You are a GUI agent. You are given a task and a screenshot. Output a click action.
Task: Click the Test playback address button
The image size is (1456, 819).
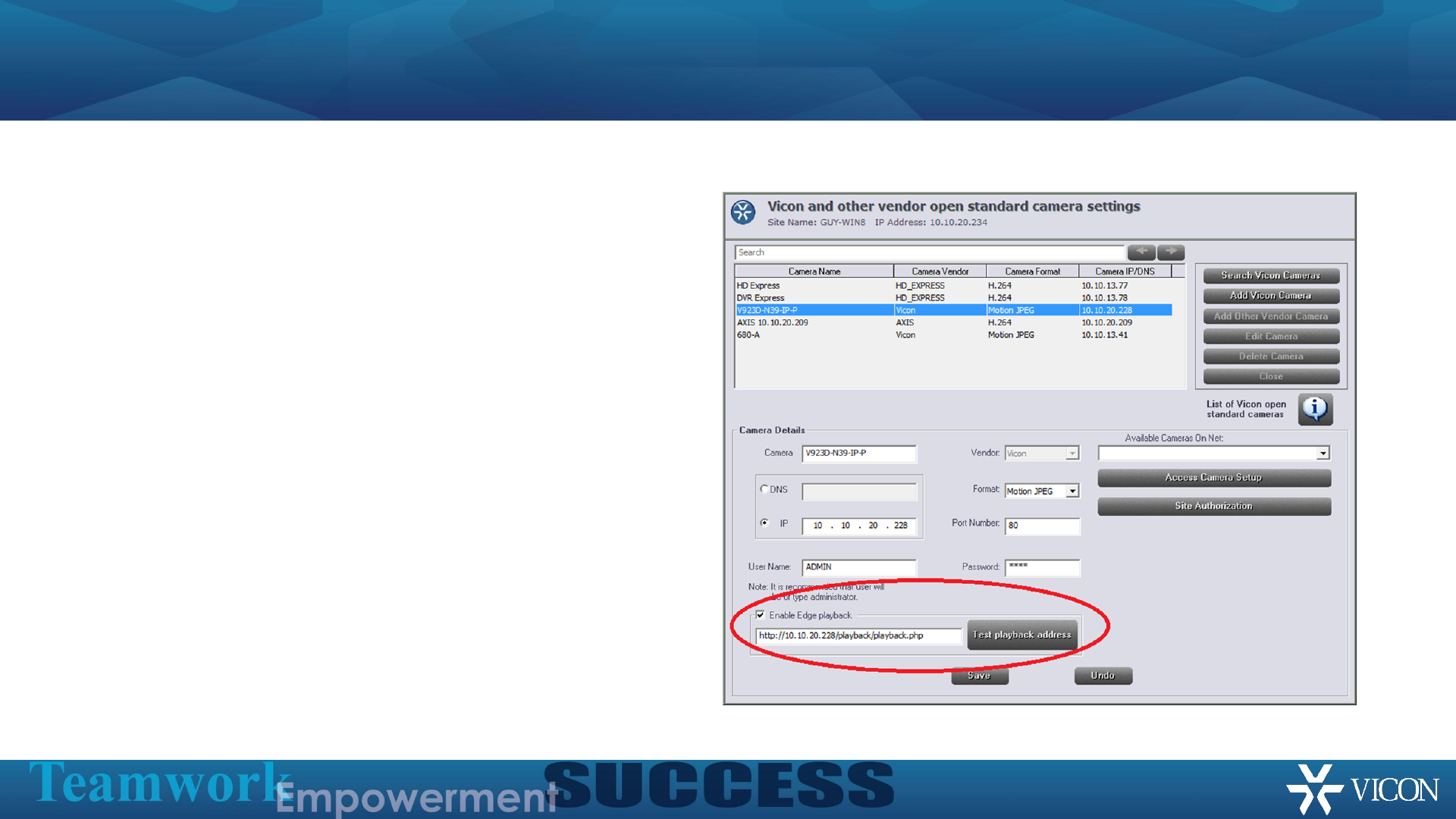tap(1021, 635)
